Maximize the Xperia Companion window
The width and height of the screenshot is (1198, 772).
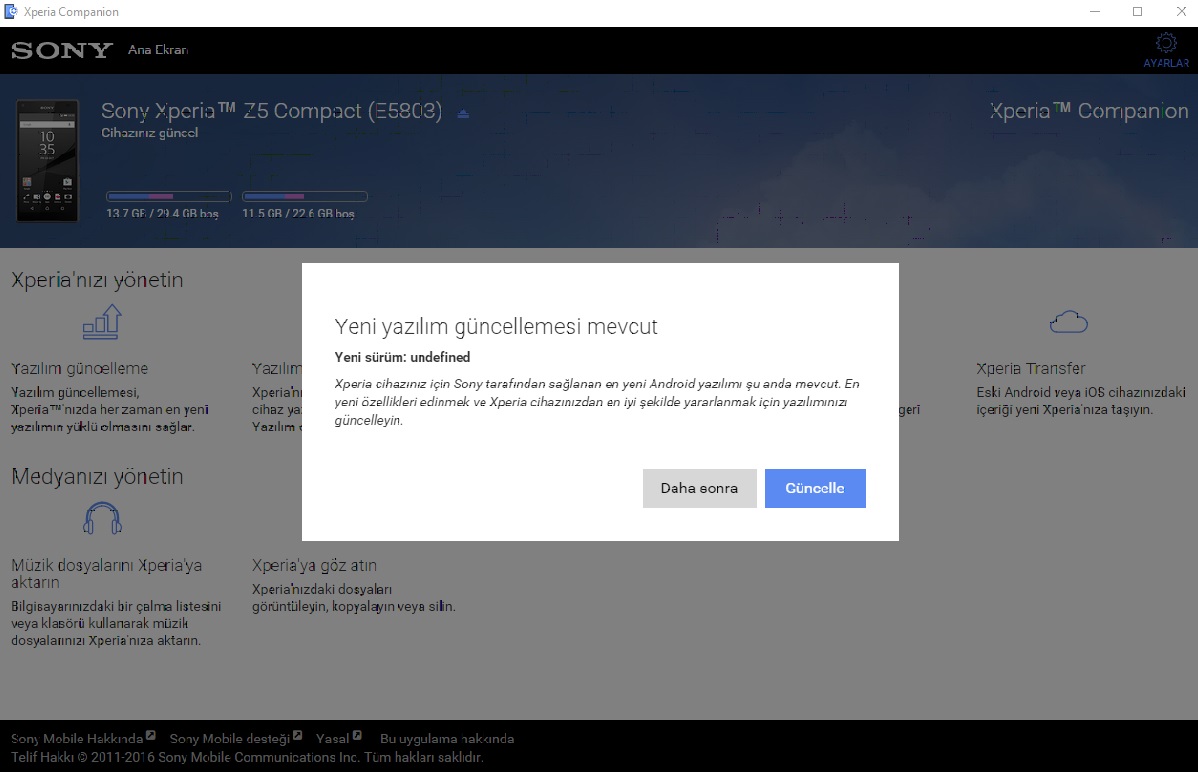click(x=1137, y=12)
